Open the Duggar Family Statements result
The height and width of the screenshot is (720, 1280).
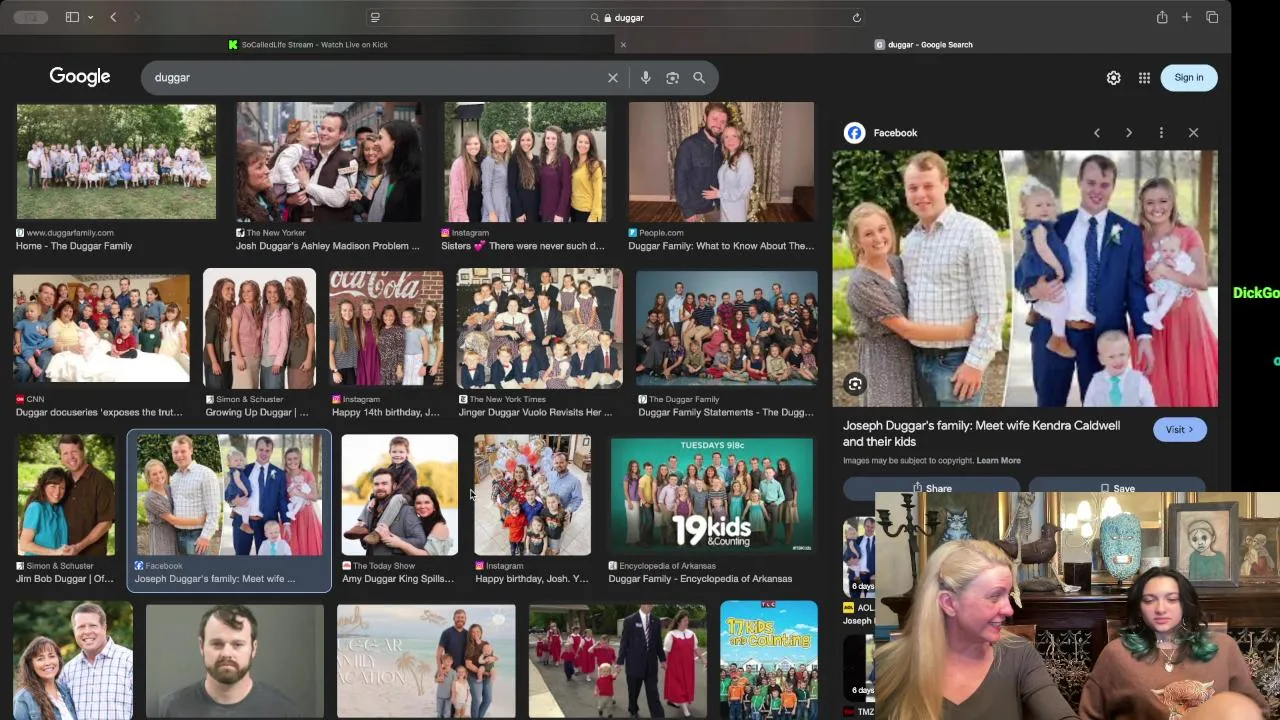tap(727, 328)
